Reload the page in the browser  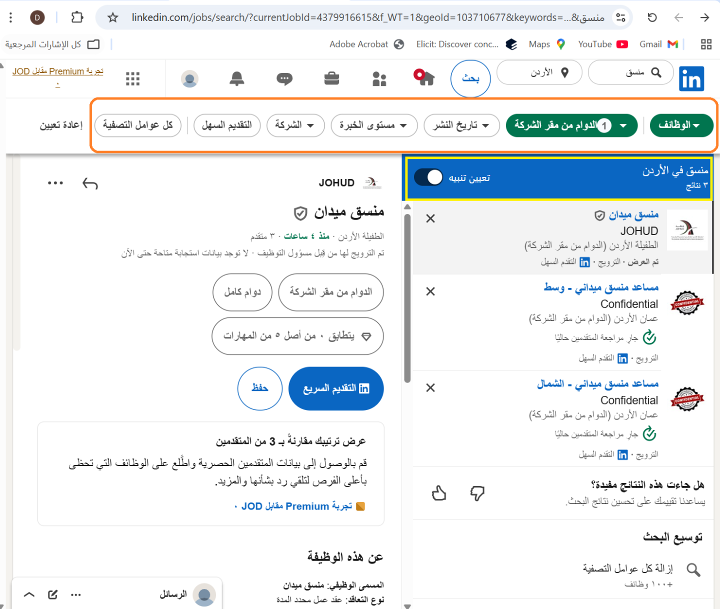click(x=652, y=17)
